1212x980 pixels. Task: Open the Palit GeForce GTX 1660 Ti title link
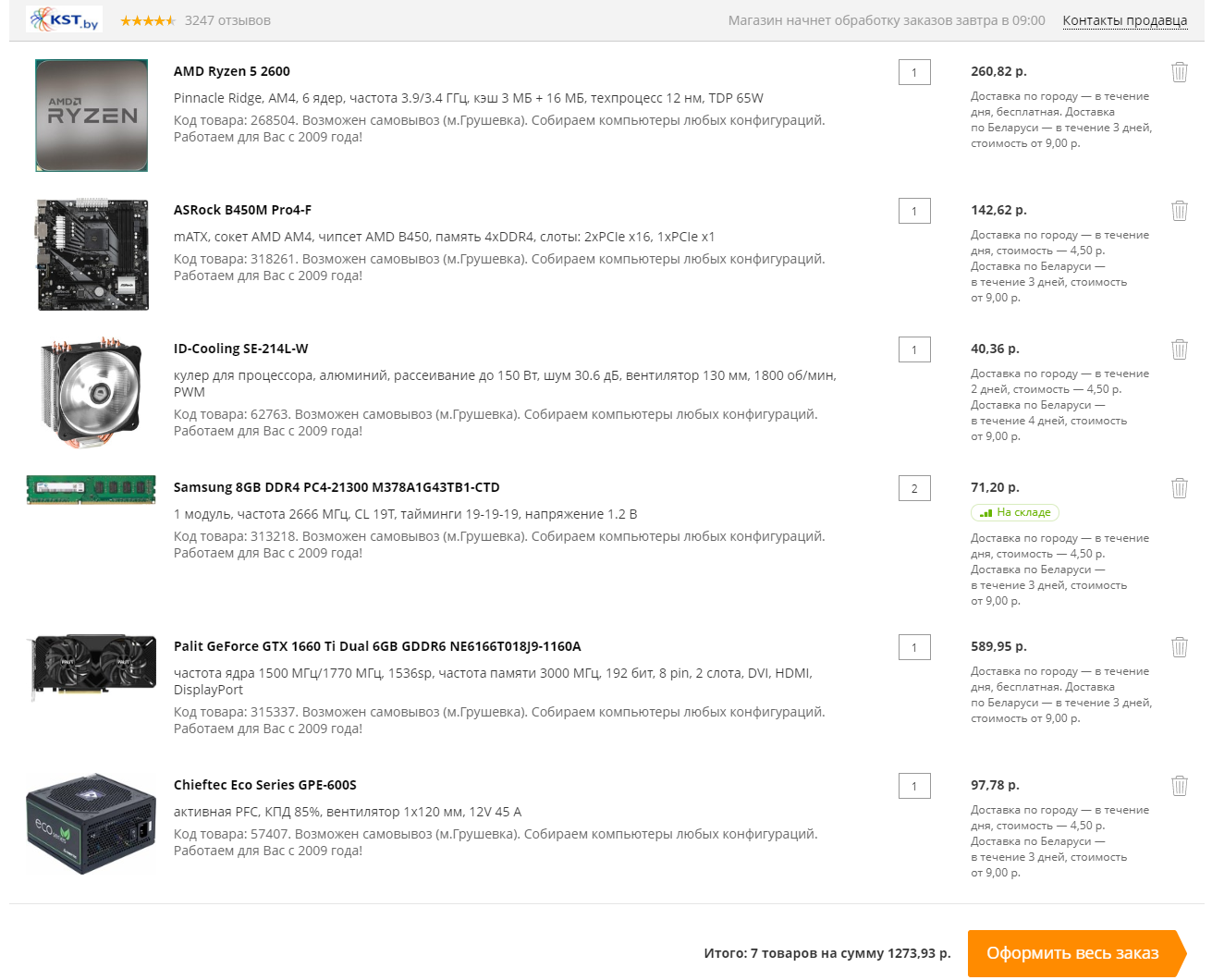[x=377, y=646]
